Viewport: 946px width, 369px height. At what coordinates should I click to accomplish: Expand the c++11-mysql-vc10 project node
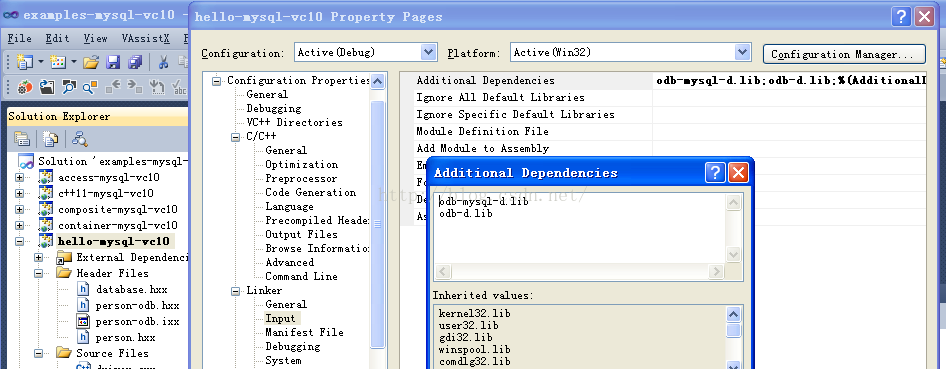click(x=20, y=194)
